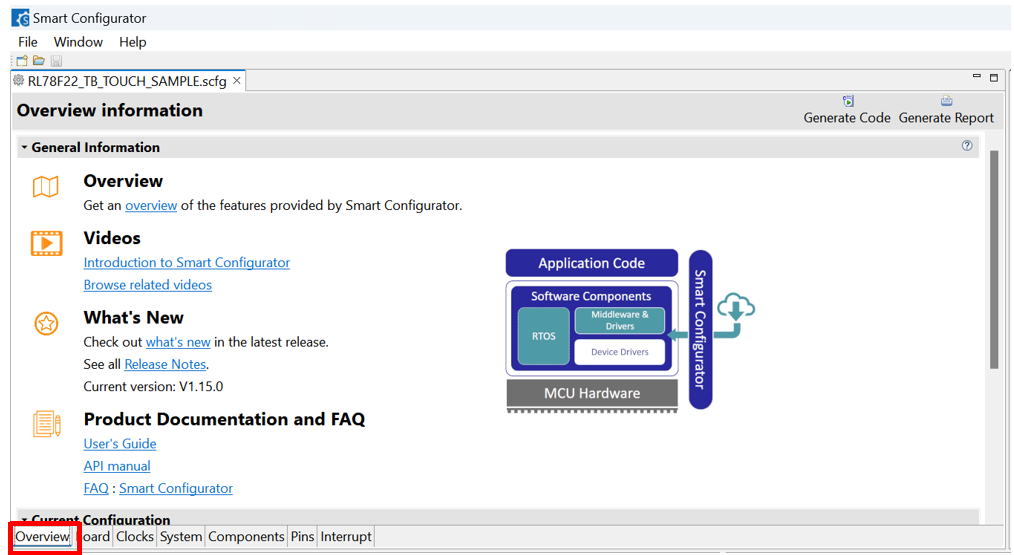Switch to the Clocks tab
Image resolution: width=1014 pixels, height=555 pixels.
coord(135,536)
